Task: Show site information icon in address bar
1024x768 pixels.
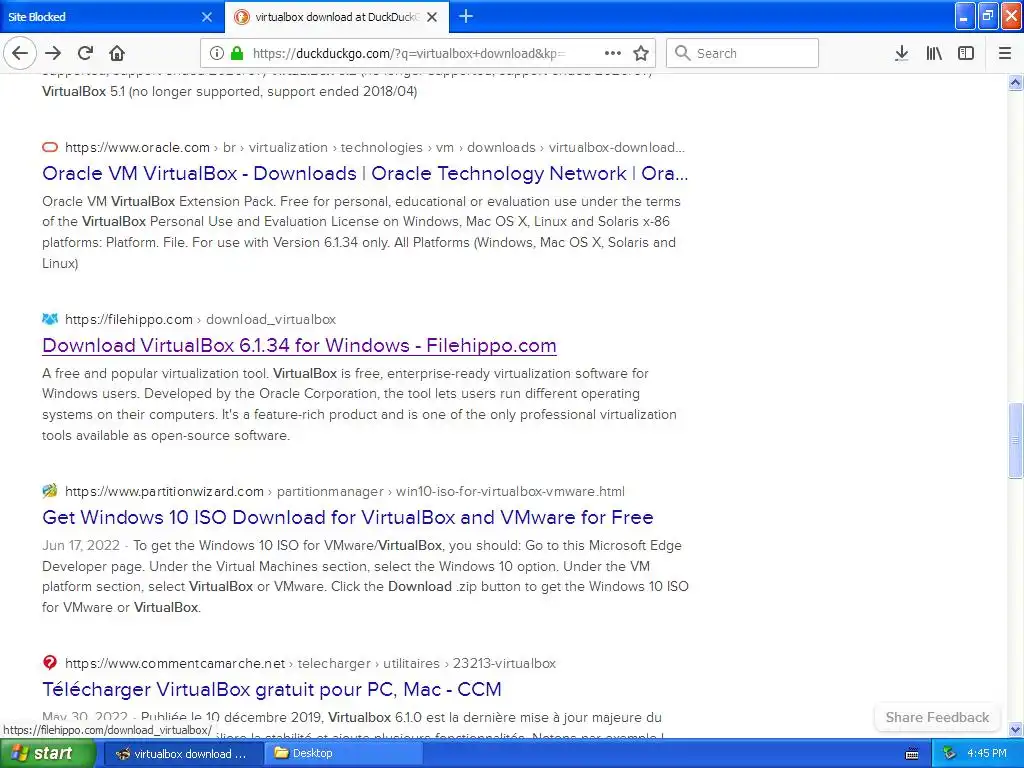Action: click(x=217, y=53)
